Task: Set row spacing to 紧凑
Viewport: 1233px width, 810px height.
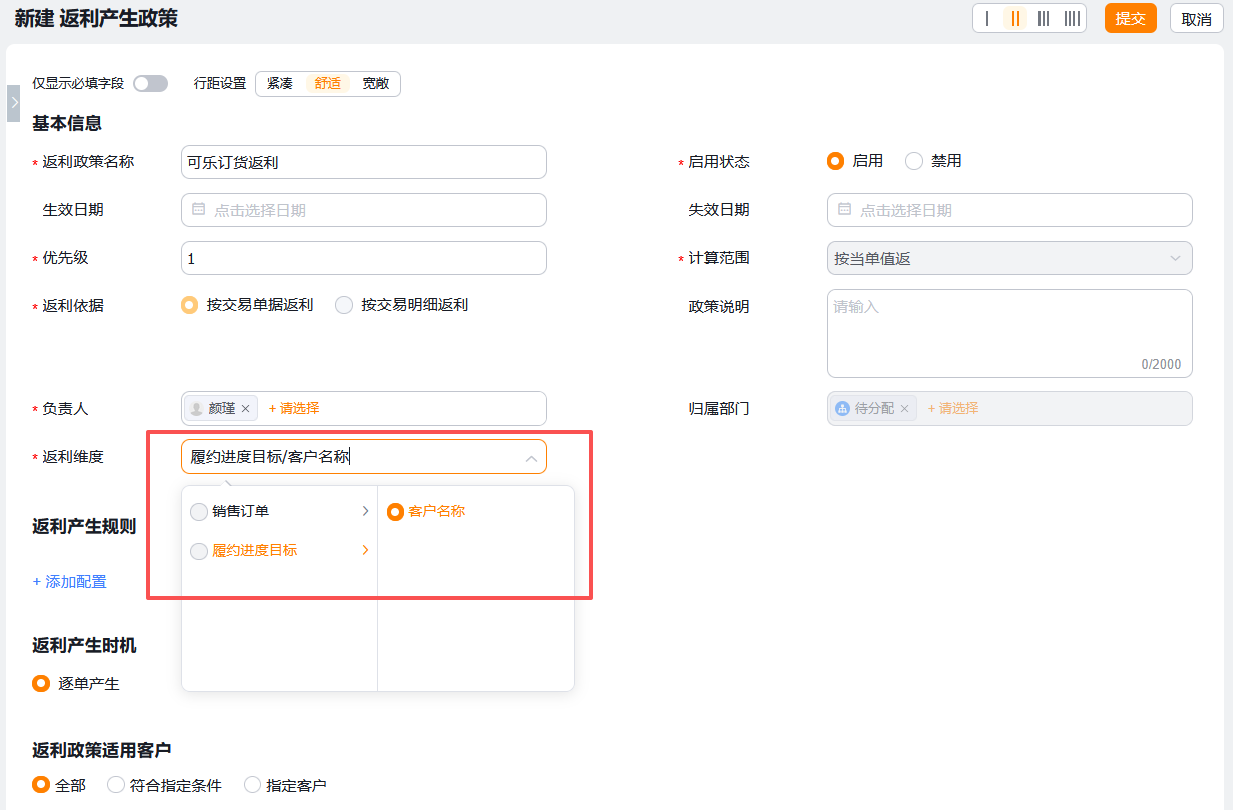Action: pyautogui.click(x=280, y=84)
